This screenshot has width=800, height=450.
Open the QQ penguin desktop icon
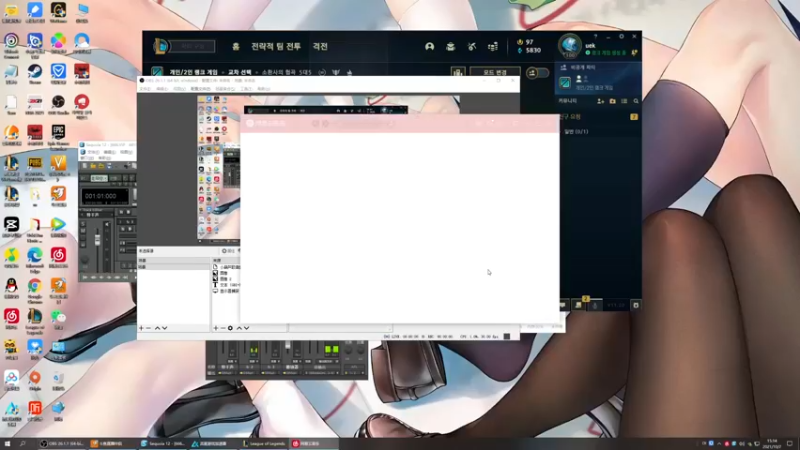coord(11,288)
